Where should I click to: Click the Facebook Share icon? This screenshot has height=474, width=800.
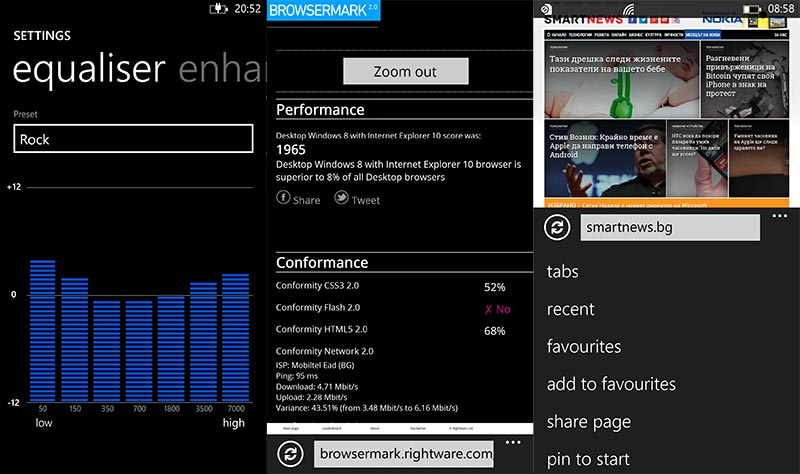point(284,199)
